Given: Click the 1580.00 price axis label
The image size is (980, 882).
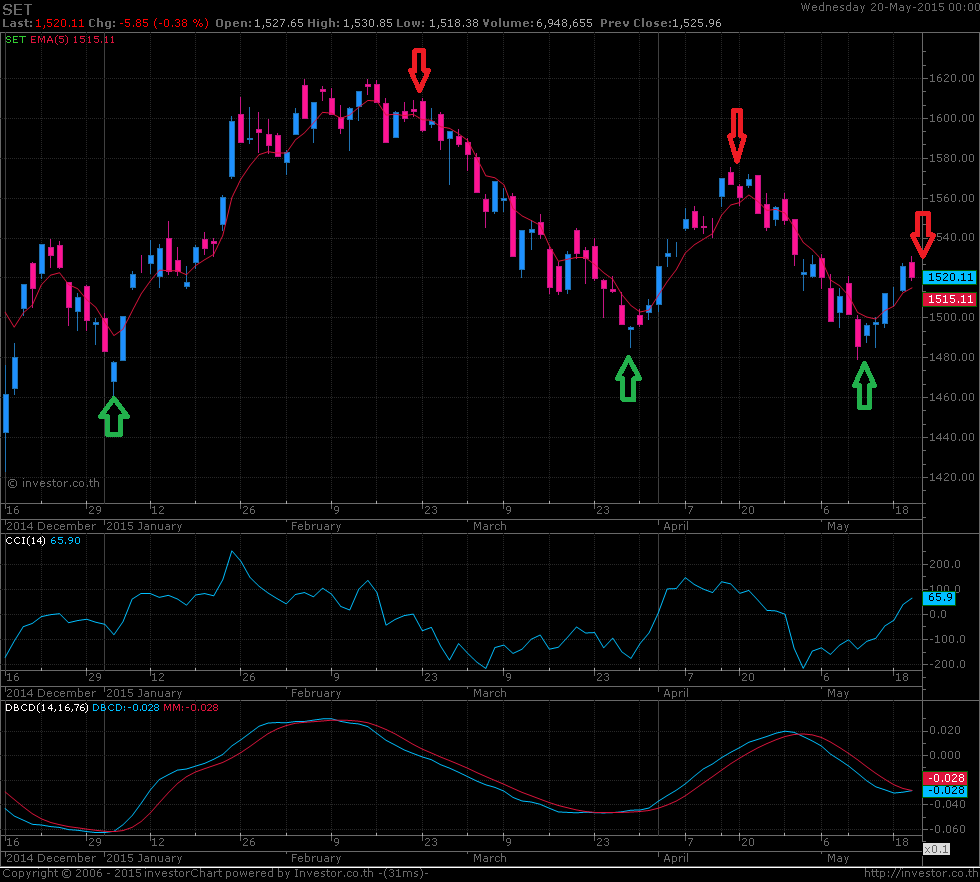Looking at the screenshot, I should pos(951,158).
